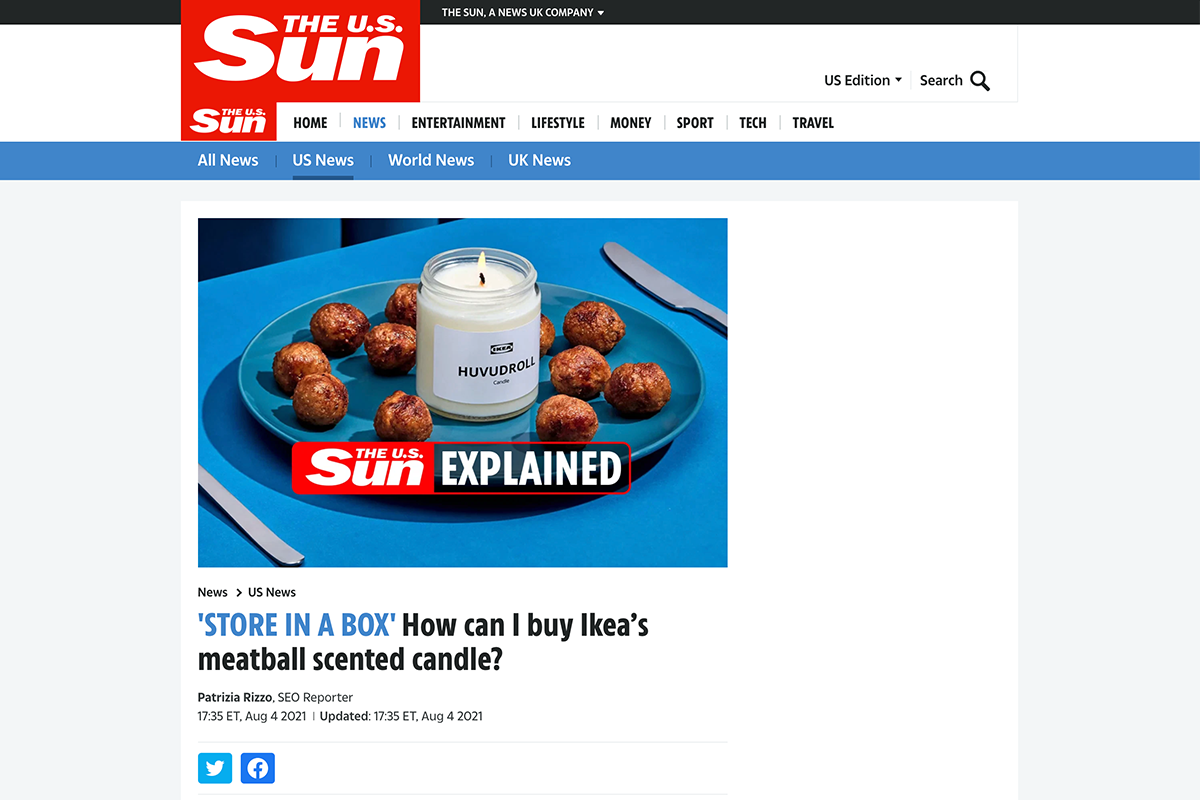Select the Tech navigation item
Image resolution: width=1200 pixels, height=800 pixels.
753,123
